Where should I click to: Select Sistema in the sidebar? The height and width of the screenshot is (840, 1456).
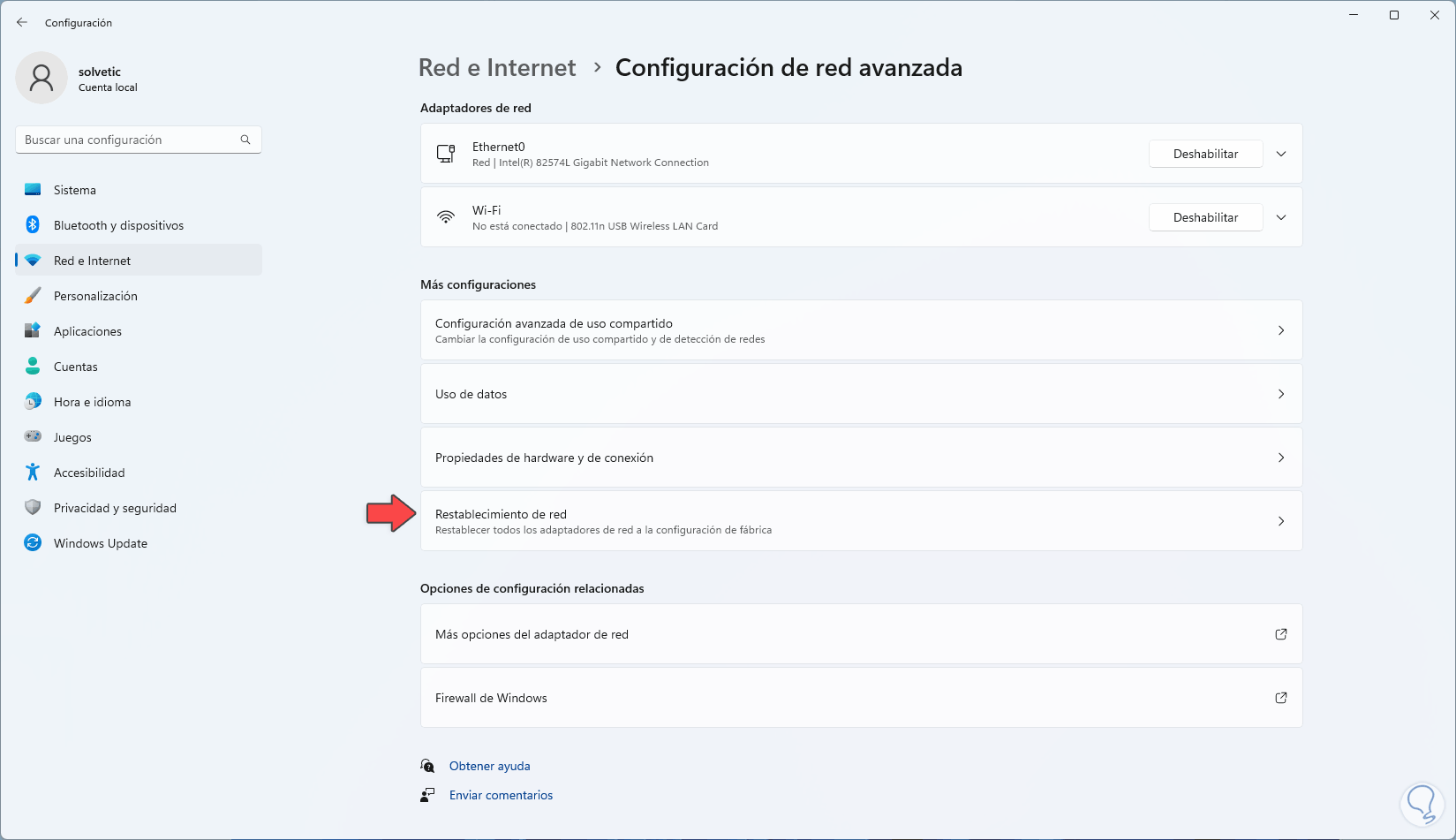click(x=75, y=190)
